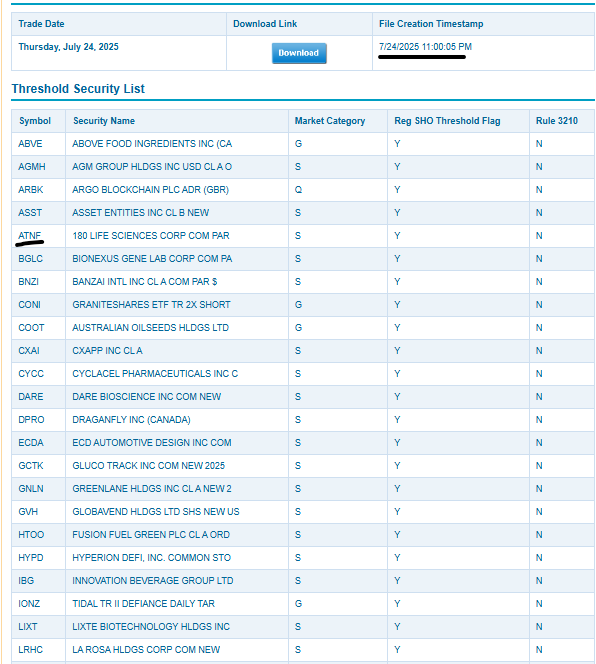This screenshot has width=596, height=664.
Task: Click Rule 3210 value N in IONZ row
Action: coord(539,603)
